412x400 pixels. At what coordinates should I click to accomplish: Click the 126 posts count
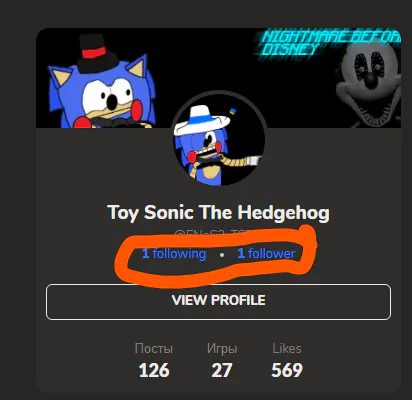coord(154,370)
